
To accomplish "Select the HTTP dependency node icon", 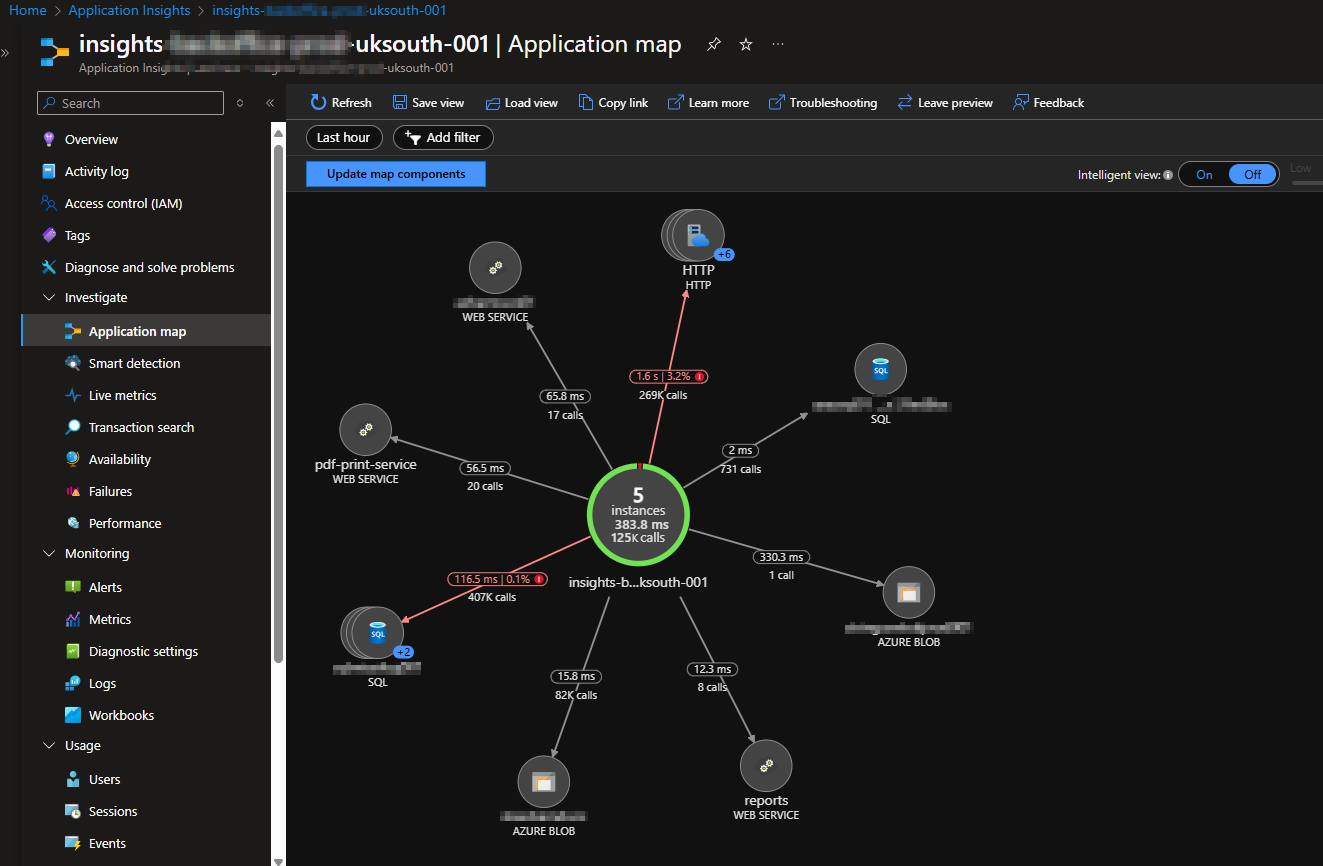I will pyautogui.click(x=697, y=235).
